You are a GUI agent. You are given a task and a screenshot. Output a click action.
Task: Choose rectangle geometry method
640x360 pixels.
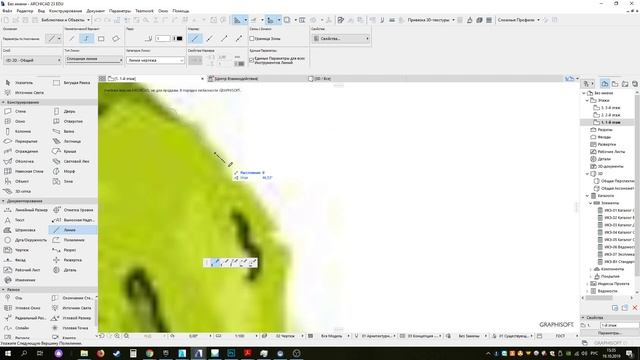point(101,39)
